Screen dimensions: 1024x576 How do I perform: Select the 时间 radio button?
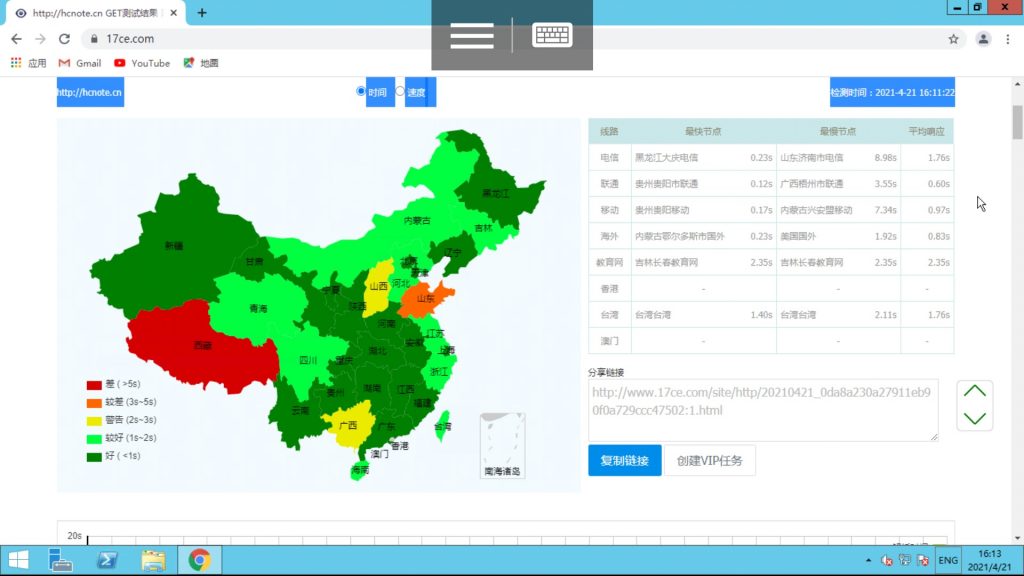[x=361, y=90]
